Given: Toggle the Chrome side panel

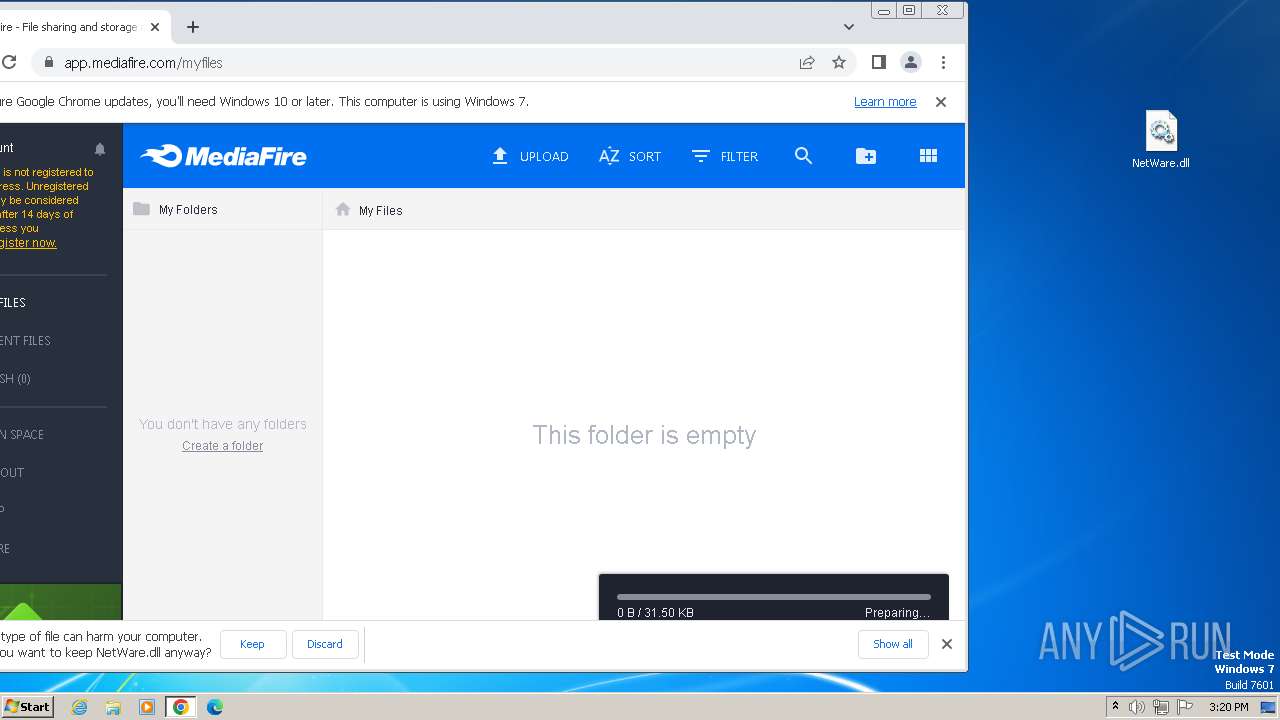Looking at the screenshot, I should coord(879,62).
